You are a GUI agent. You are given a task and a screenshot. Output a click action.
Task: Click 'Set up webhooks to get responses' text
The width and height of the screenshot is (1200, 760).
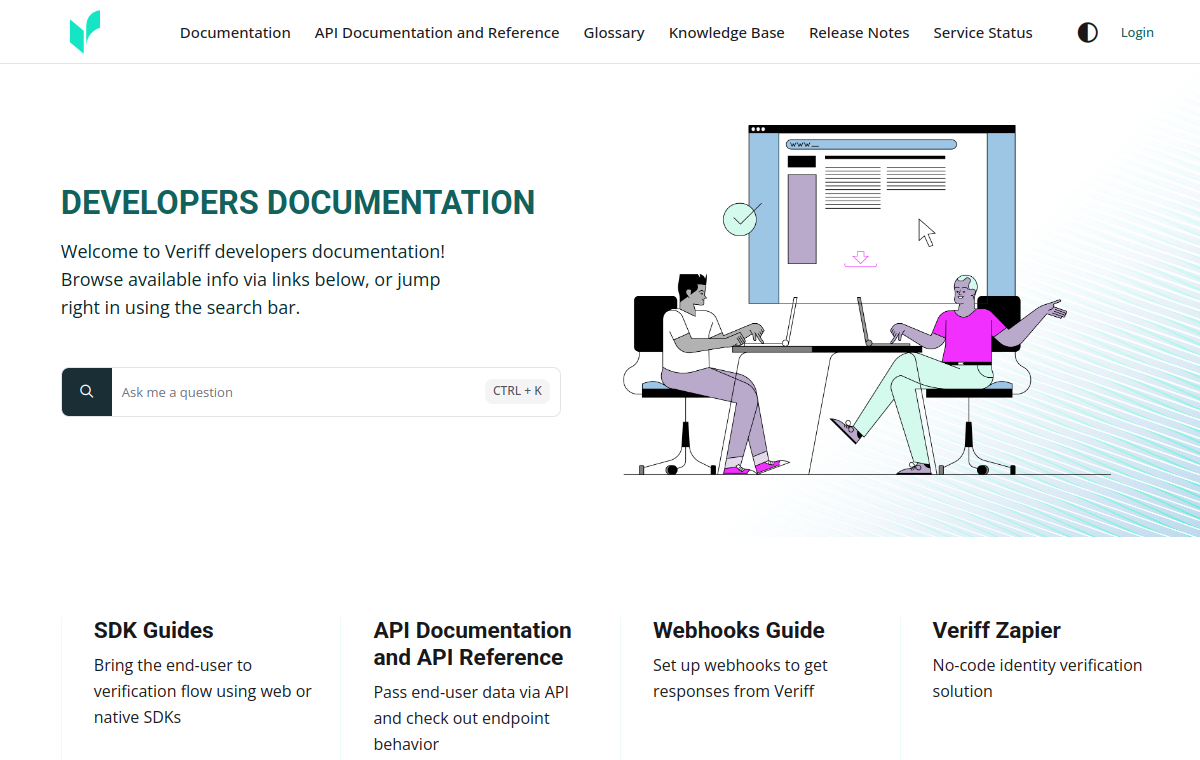pos(740,678)
